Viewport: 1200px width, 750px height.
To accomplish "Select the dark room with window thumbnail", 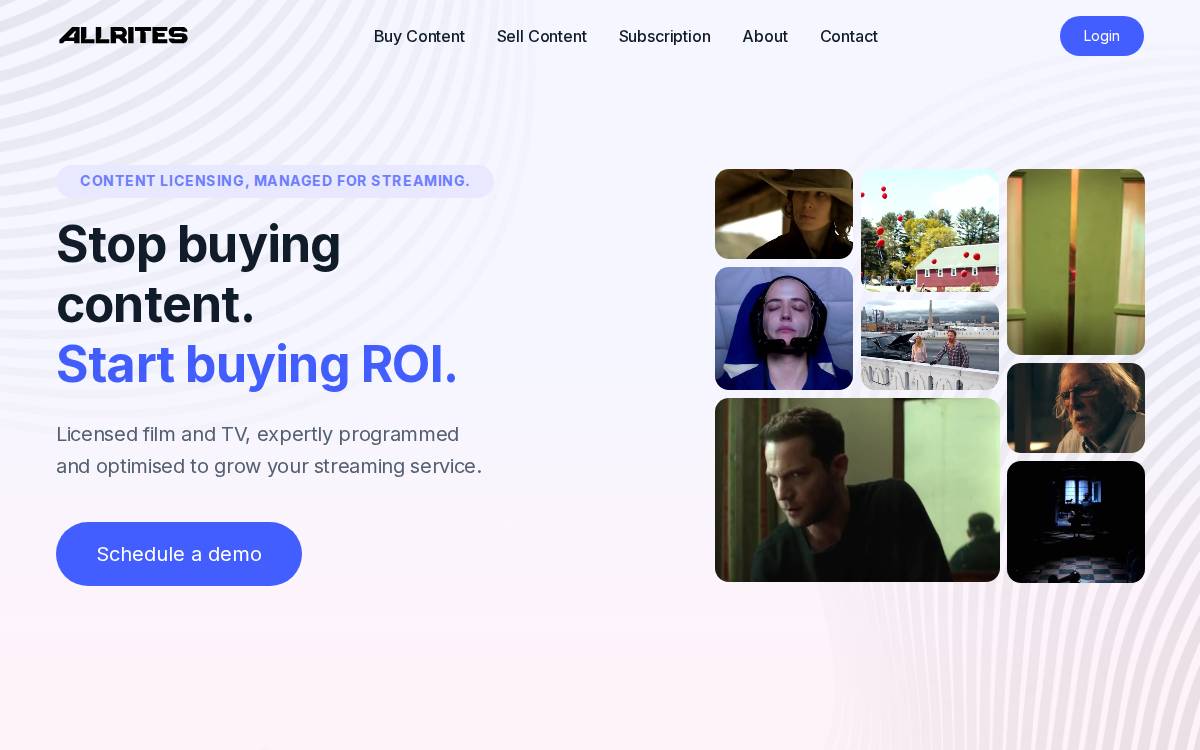I will click(x=1076, y=522).
